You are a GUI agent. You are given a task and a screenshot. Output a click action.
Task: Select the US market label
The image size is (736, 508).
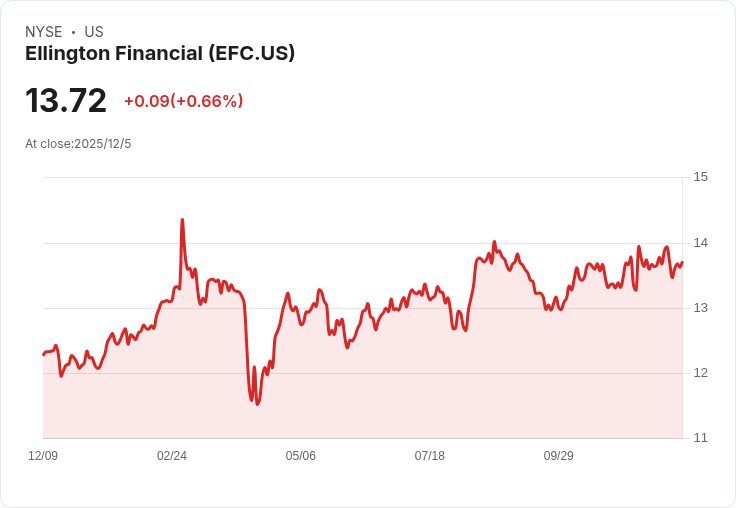(x=94, y=32)
